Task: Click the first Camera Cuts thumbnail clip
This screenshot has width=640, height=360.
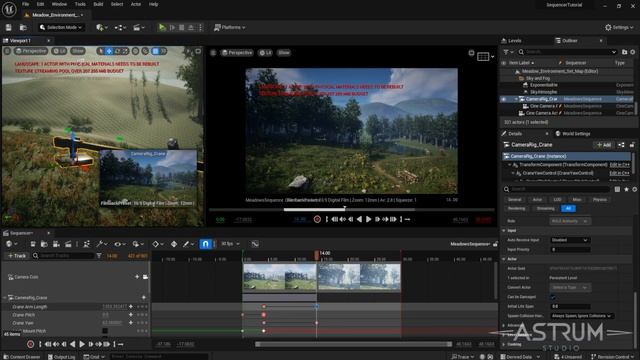Action: 280,277
